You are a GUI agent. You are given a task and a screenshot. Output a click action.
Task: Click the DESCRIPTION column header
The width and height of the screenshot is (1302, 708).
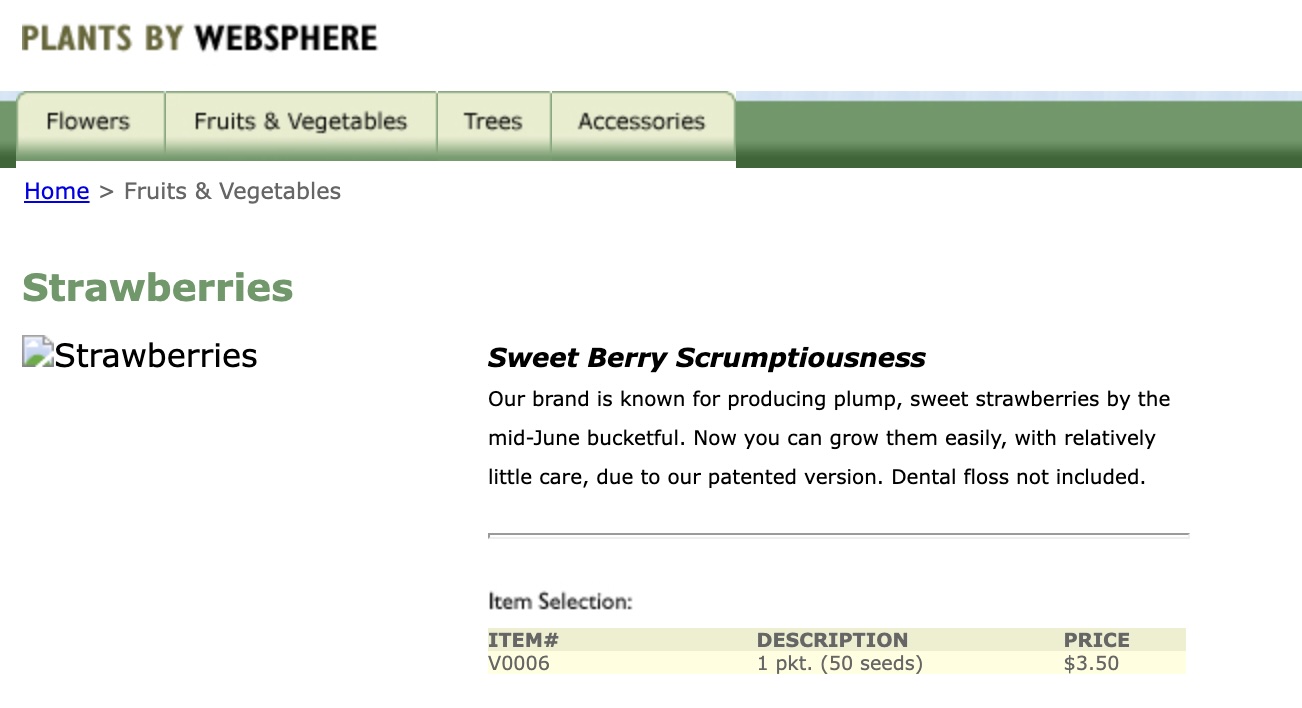coord(832,640)
